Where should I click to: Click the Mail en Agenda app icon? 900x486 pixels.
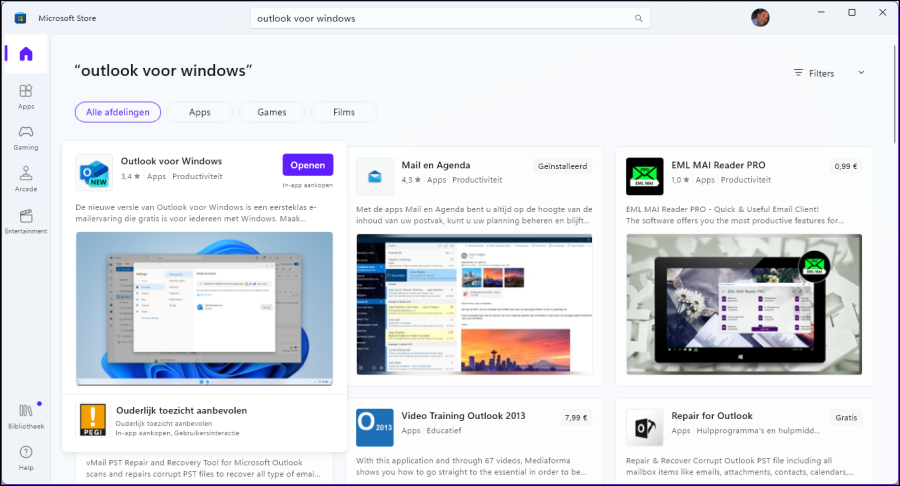[x=375, y=176]
